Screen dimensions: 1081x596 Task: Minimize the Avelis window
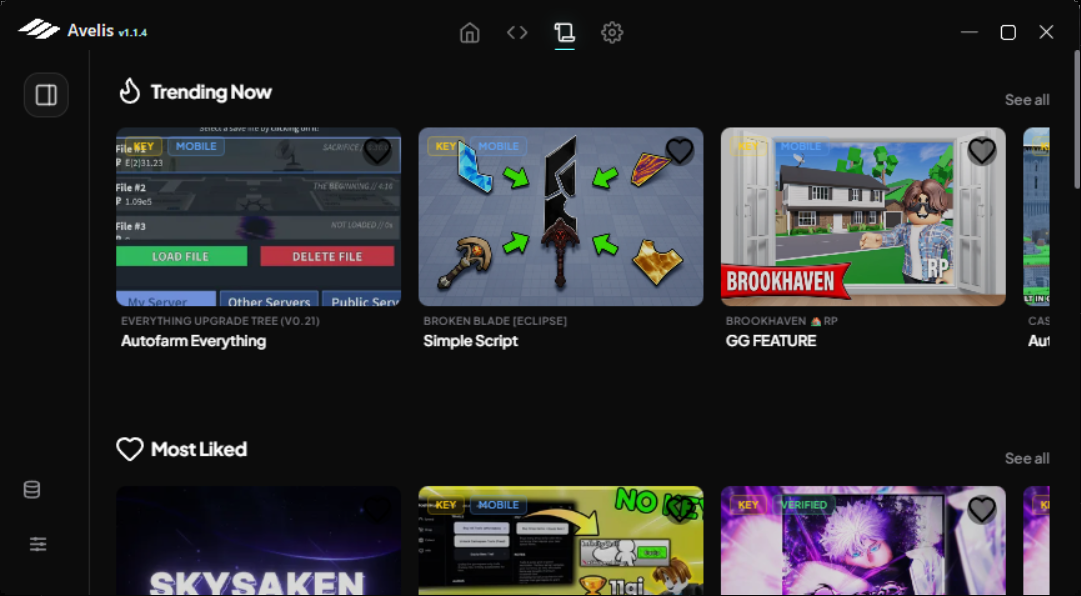coord(969,32)
